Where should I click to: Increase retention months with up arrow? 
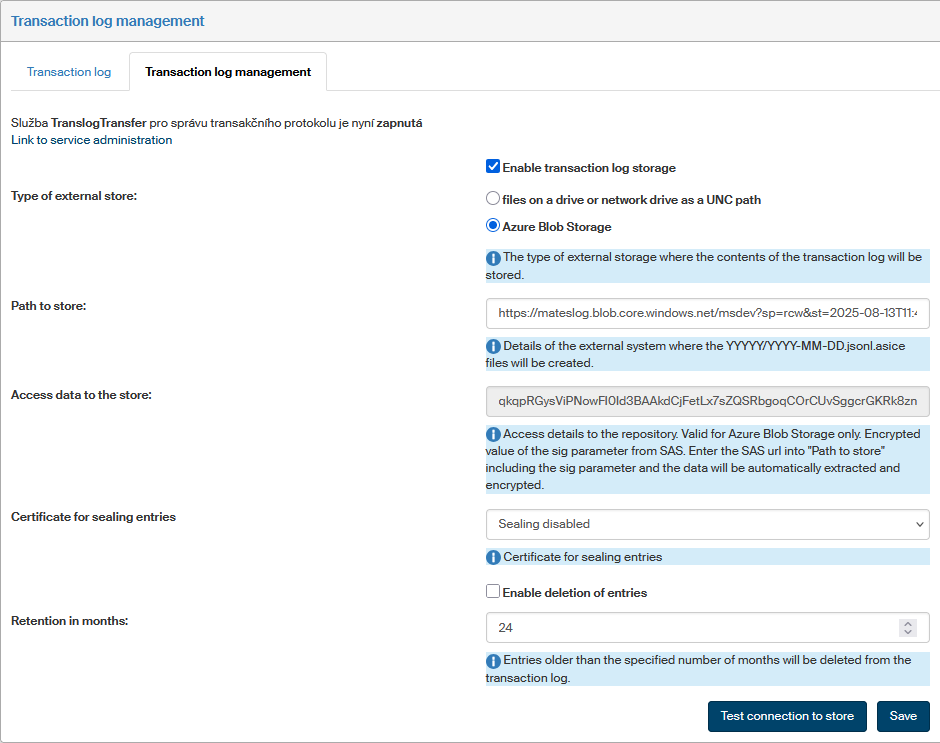(x=908, y=623)
